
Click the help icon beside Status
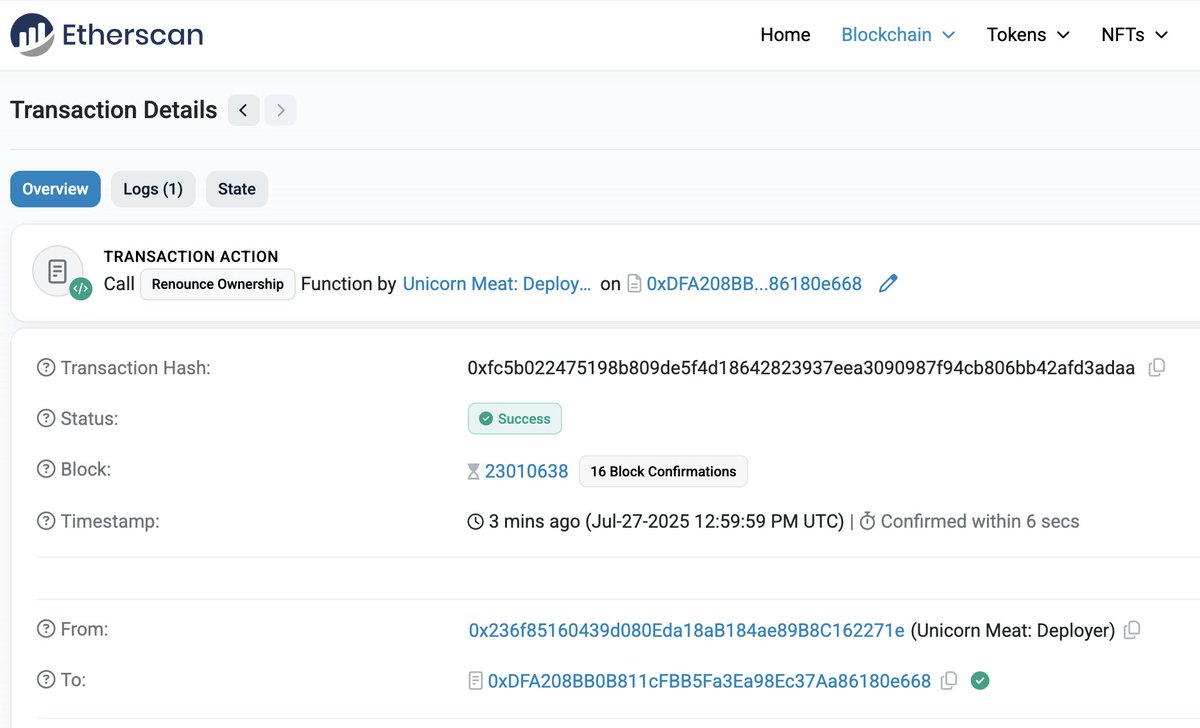point(46,419)
